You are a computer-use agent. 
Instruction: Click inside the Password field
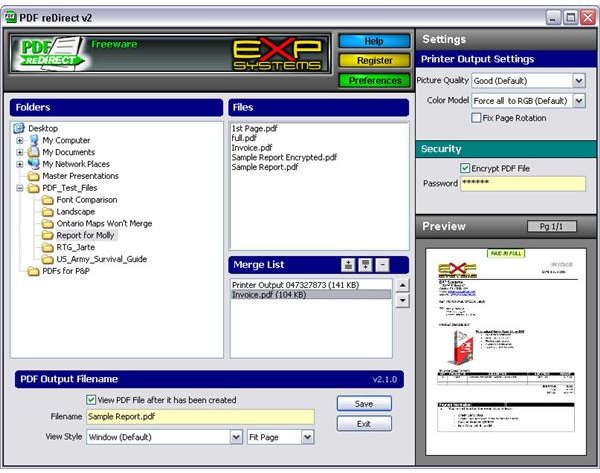coord(523,184)
